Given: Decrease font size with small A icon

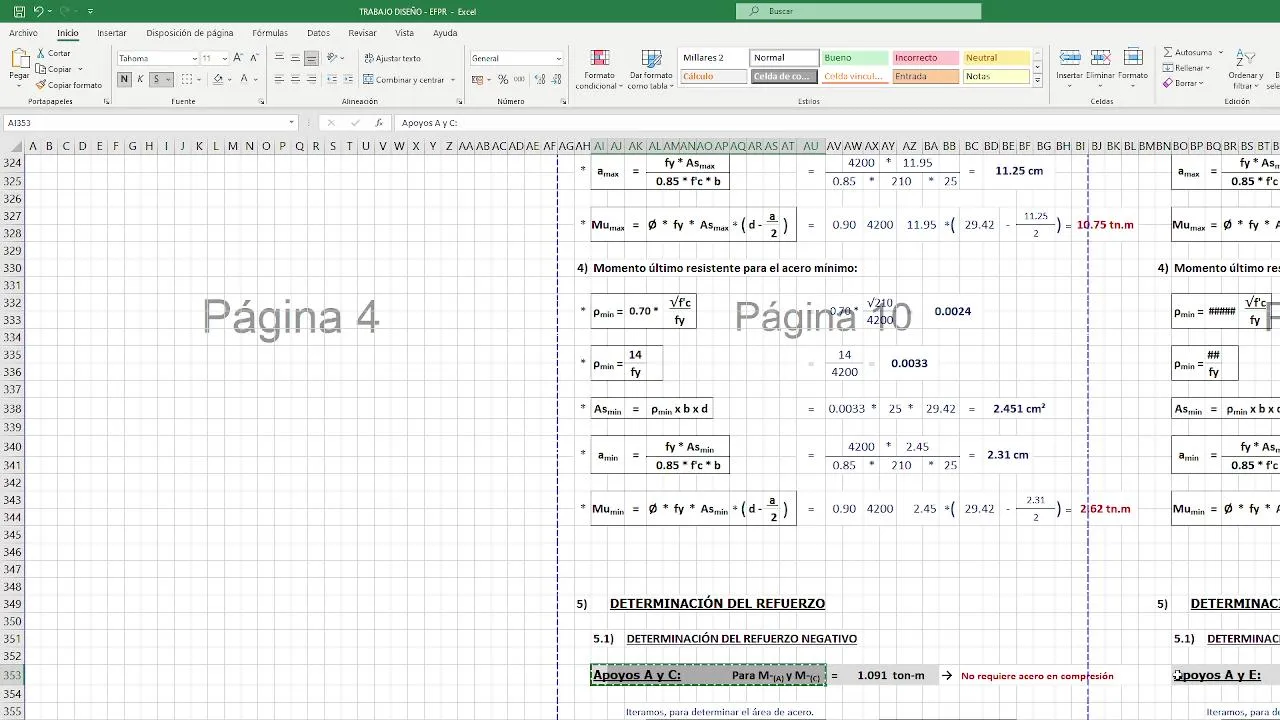Looking at the screenshot, I should (255, 58).
